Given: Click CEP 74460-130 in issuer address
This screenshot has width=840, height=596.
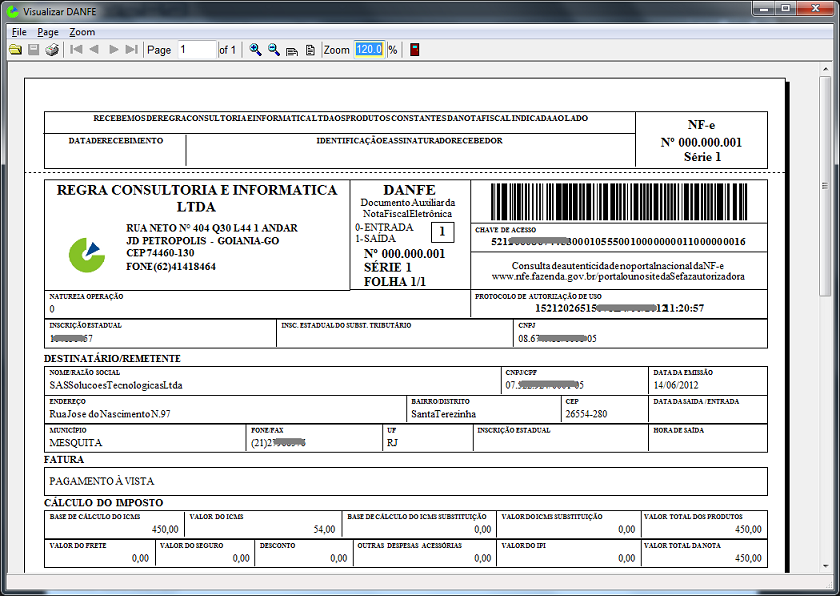Looking at the screenshot, I should 160,253.
